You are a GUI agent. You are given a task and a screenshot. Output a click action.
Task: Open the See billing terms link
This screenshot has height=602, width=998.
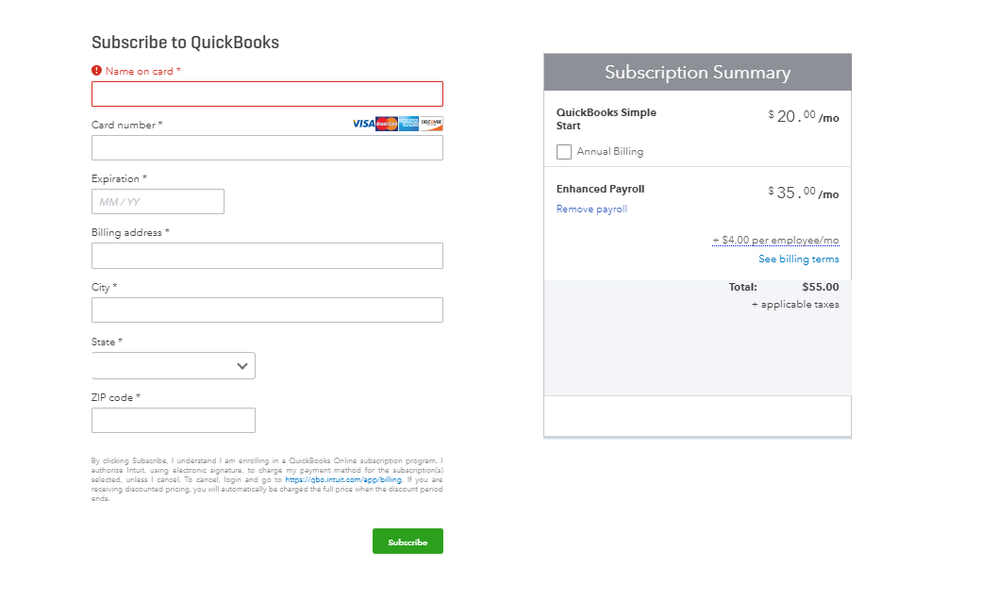pyautogui.click(x=798, y=259)
